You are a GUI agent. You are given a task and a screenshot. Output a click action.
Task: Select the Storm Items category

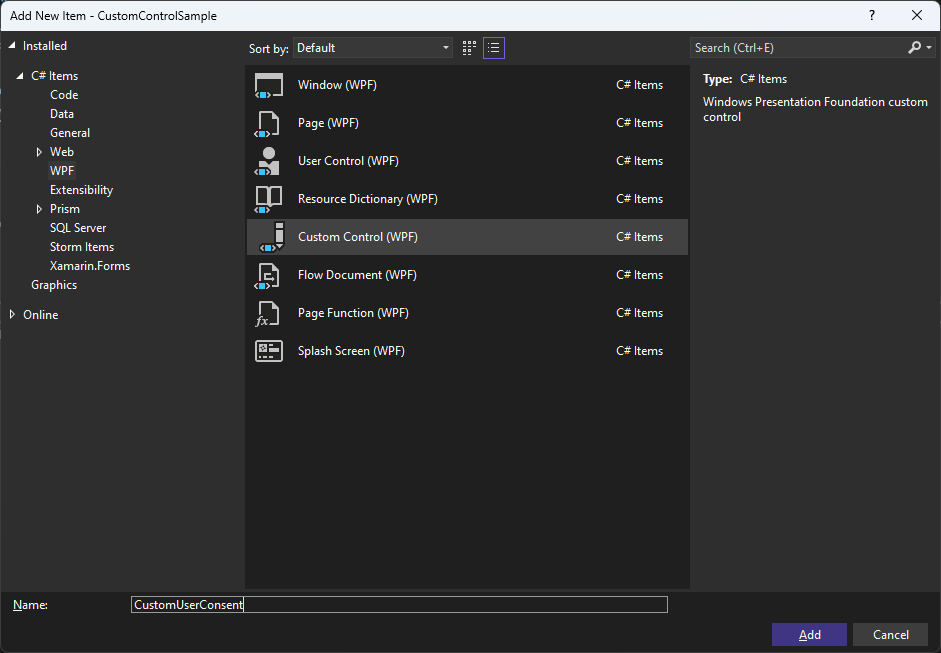point(82,247)
